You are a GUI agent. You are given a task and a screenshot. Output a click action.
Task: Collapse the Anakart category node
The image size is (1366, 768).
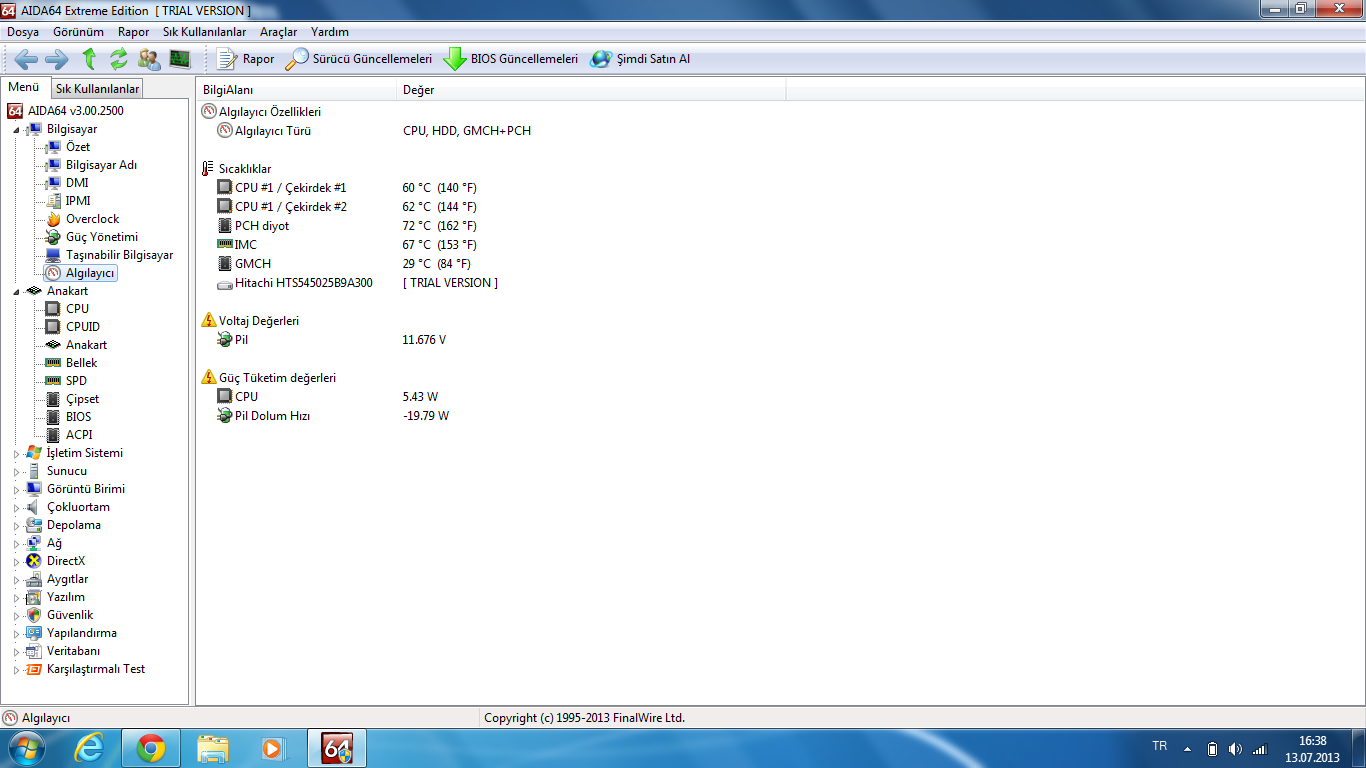[x=16, y=291]
